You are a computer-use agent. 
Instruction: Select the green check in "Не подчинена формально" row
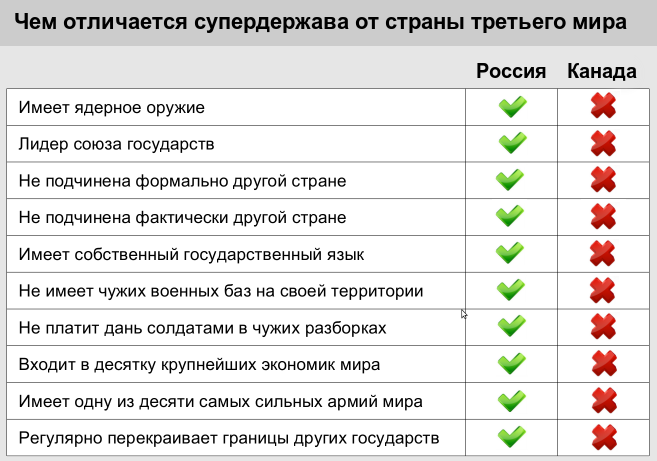[510, 180]
